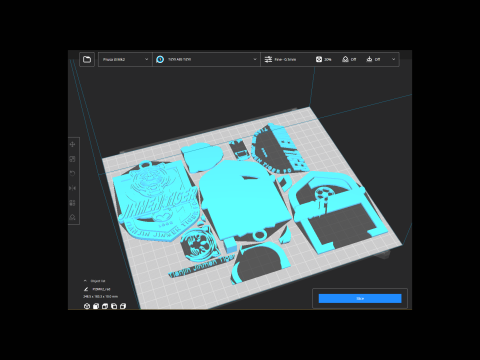
Task: Switch to the 3D view camera icon
Action: pyautogui.click(x=87, y=306)
